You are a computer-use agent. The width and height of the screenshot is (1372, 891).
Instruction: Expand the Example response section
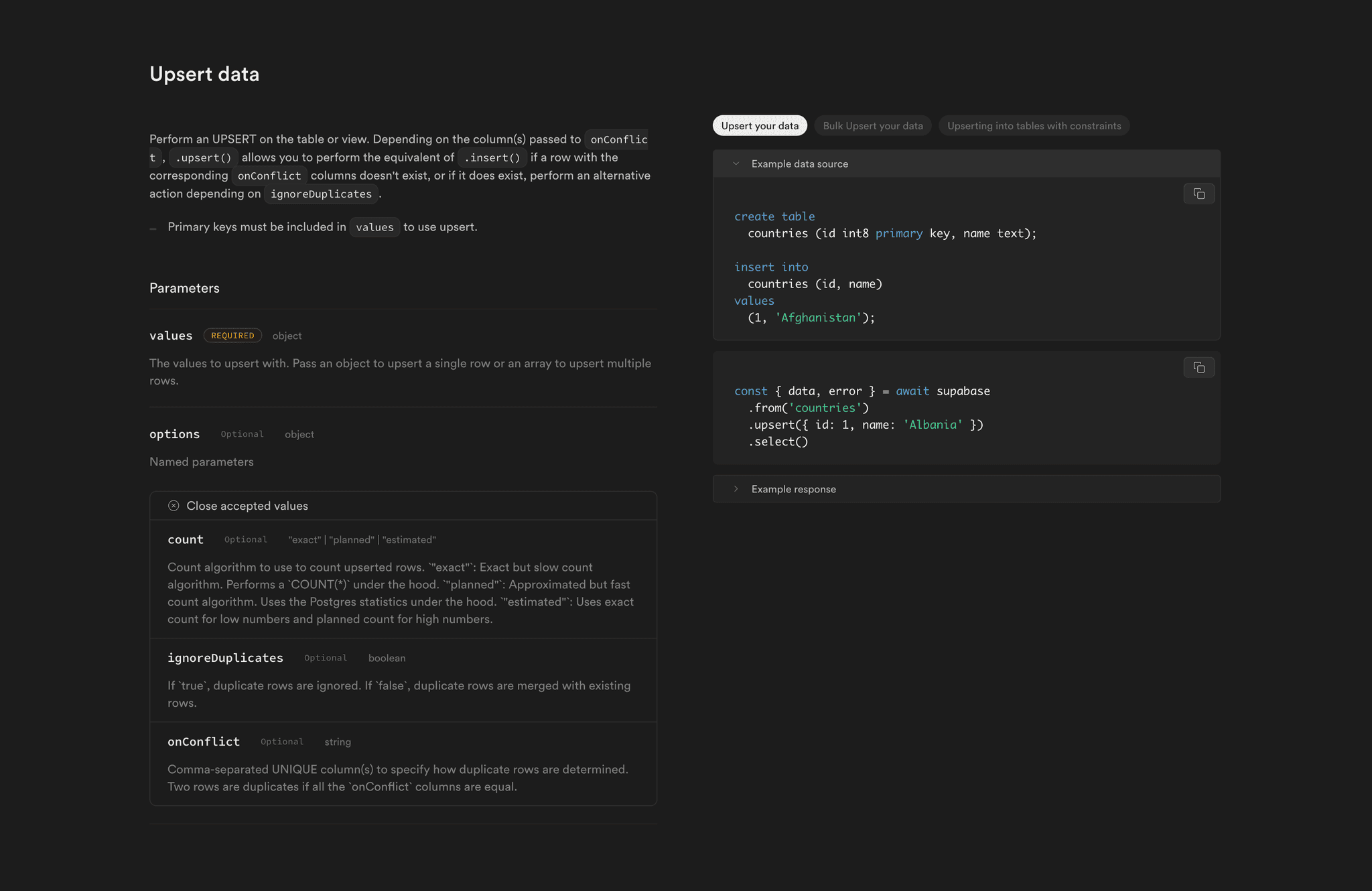pos(793,488)
